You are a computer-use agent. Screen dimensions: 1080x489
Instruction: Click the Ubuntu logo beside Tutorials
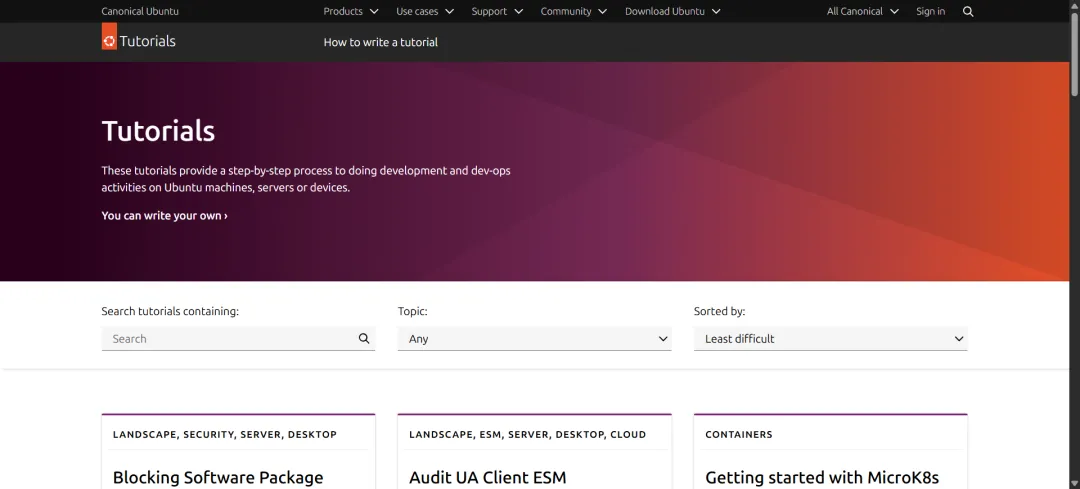coord(109,37)
